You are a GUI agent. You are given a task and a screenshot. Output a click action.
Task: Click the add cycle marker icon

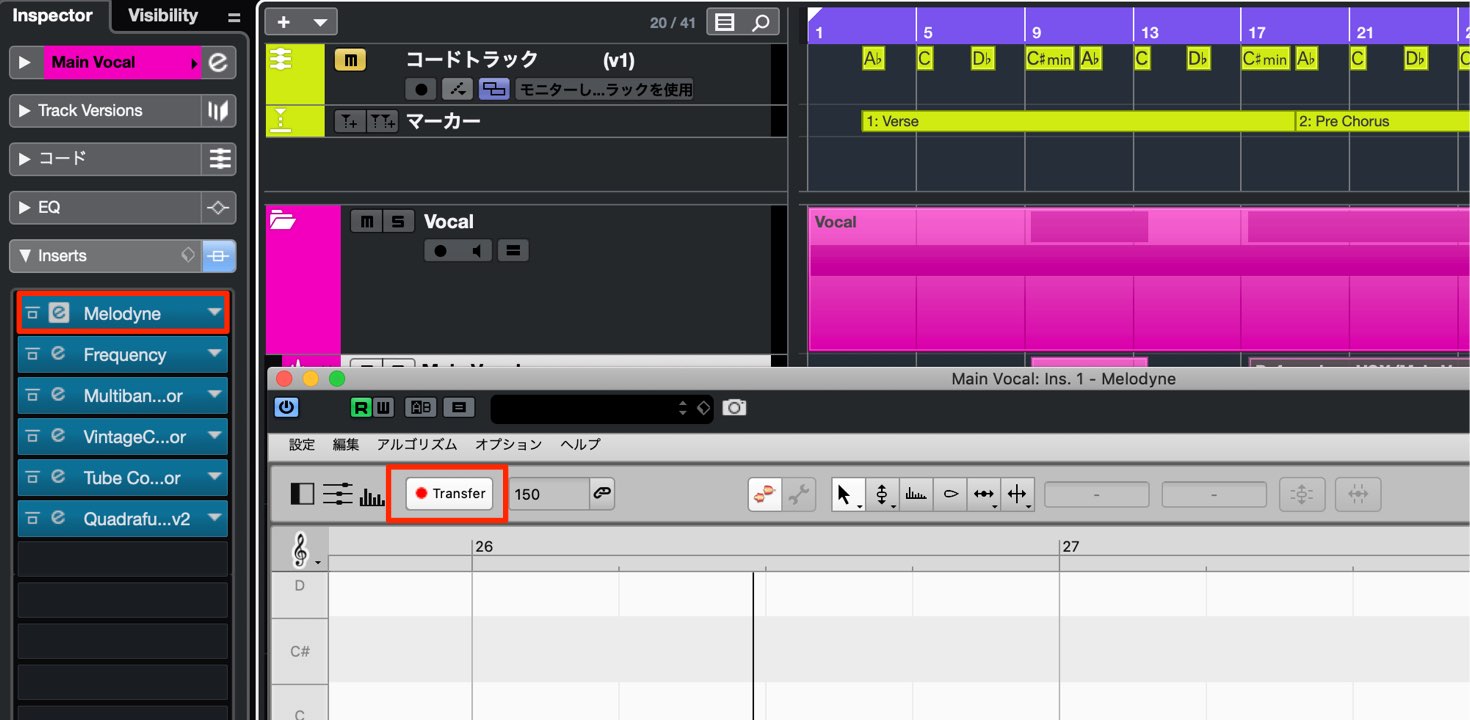(x=383, y=122)
